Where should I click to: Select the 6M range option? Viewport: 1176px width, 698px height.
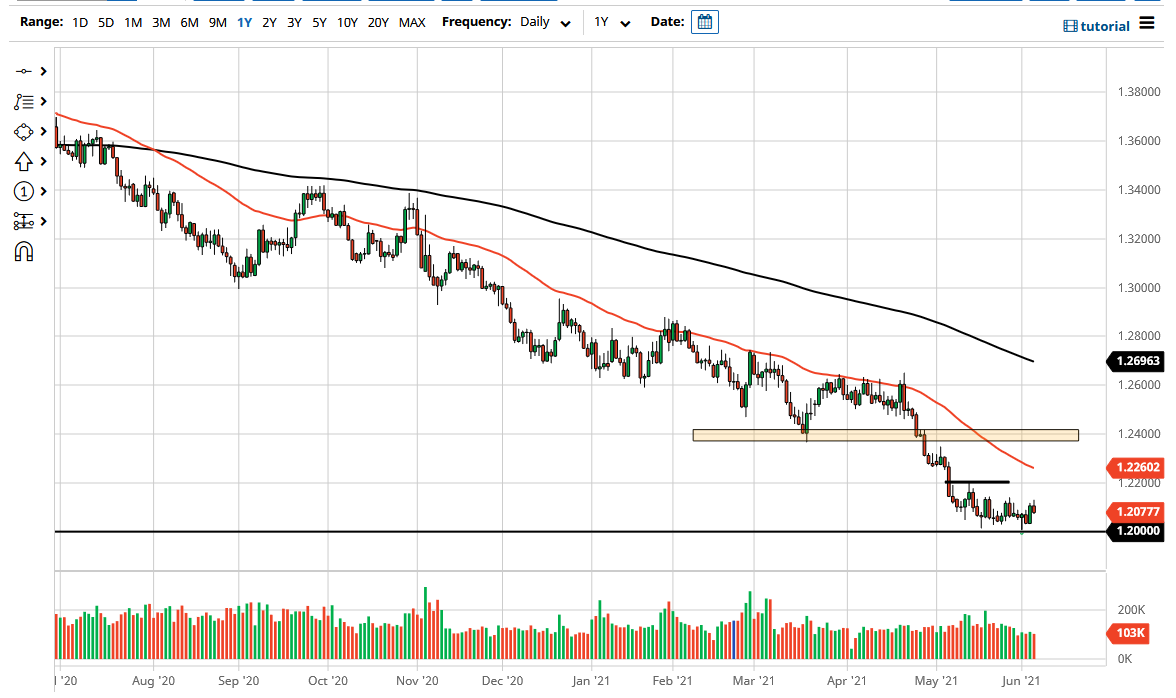189,21
